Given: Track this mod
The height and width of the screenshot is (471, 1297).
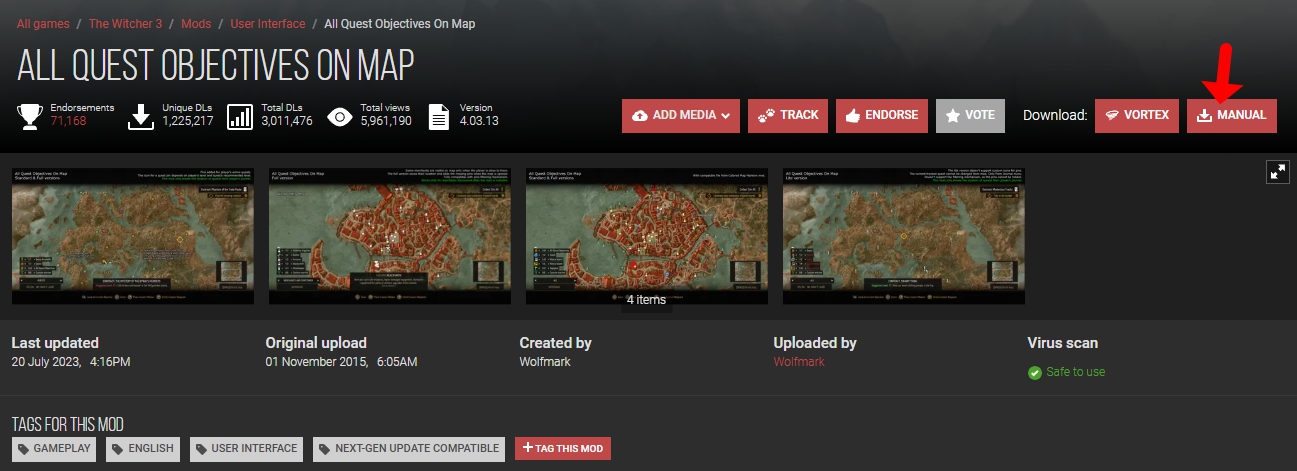Looking at the screenshot, I should click(x=788, y=115).
